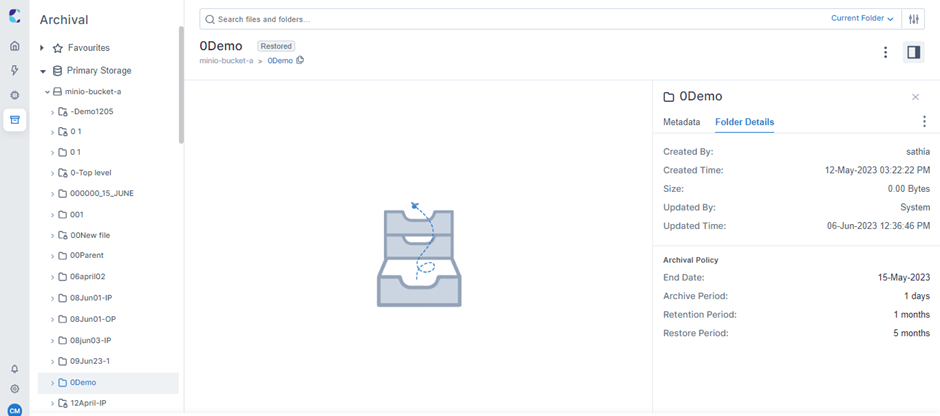Select the 08jun03-IP folder
This screenshot has width=940, height=416.
[x=91, y=340]
